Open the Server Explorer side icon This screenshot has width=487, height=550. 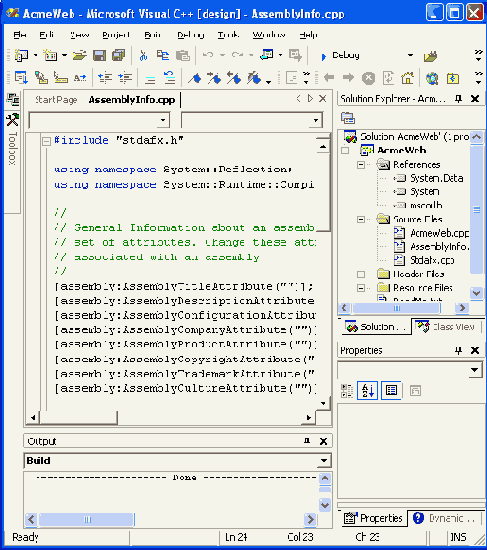pyautogui.click(x=13, y=100)
